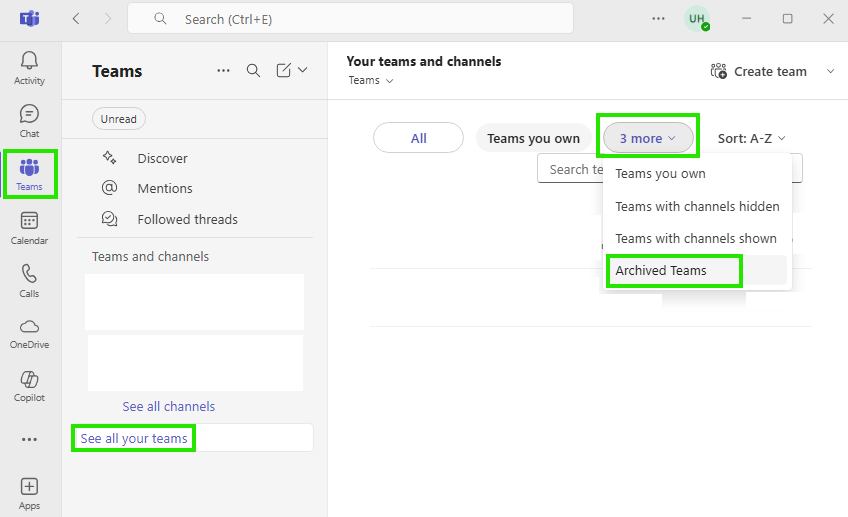Open the Sort: A-Z dropdown
Screen dimensions: 848x517
751,138
